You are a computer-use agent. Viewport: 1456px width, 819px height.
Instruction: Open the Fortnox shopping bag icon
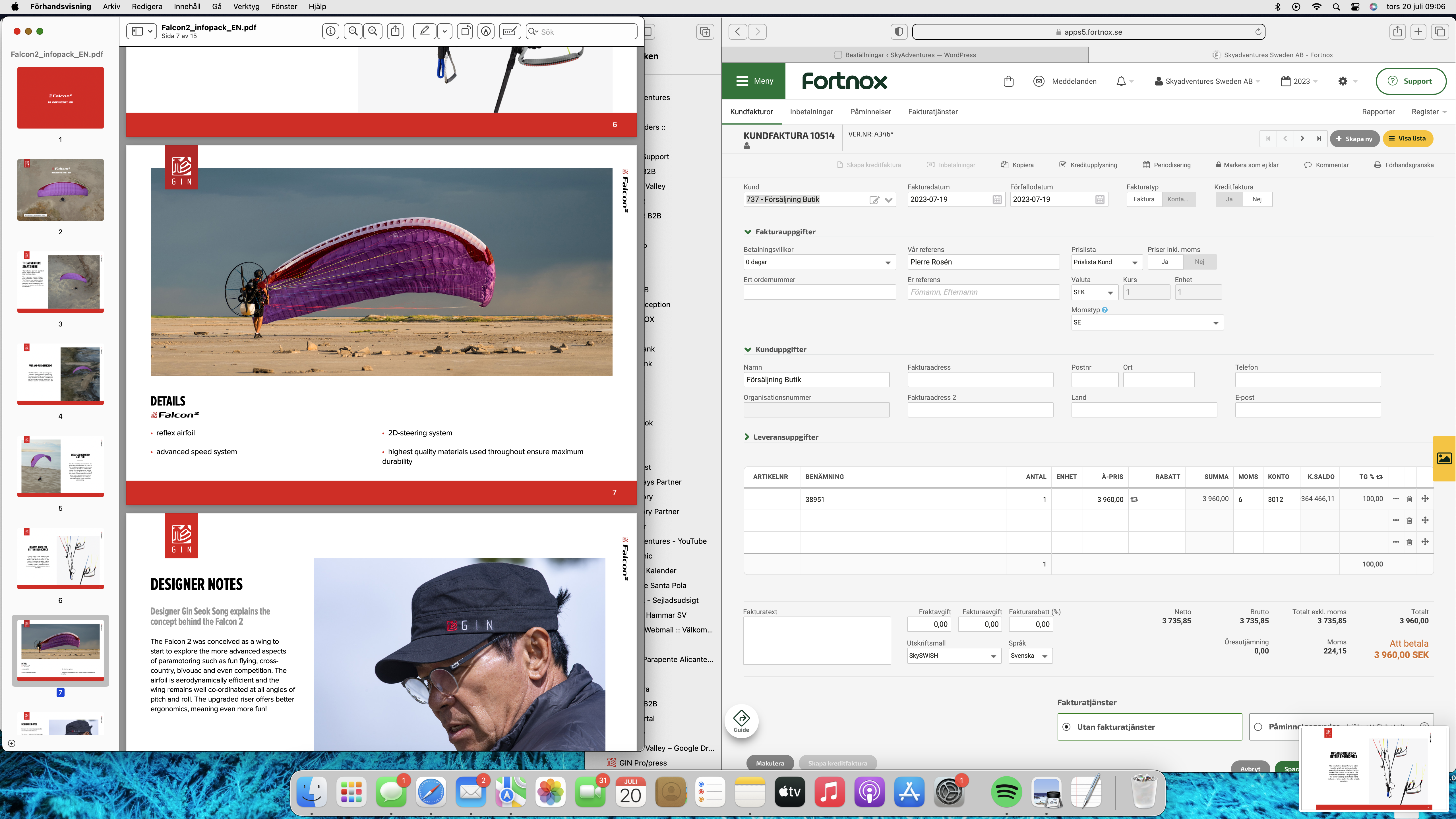(x=1008, y=81)
